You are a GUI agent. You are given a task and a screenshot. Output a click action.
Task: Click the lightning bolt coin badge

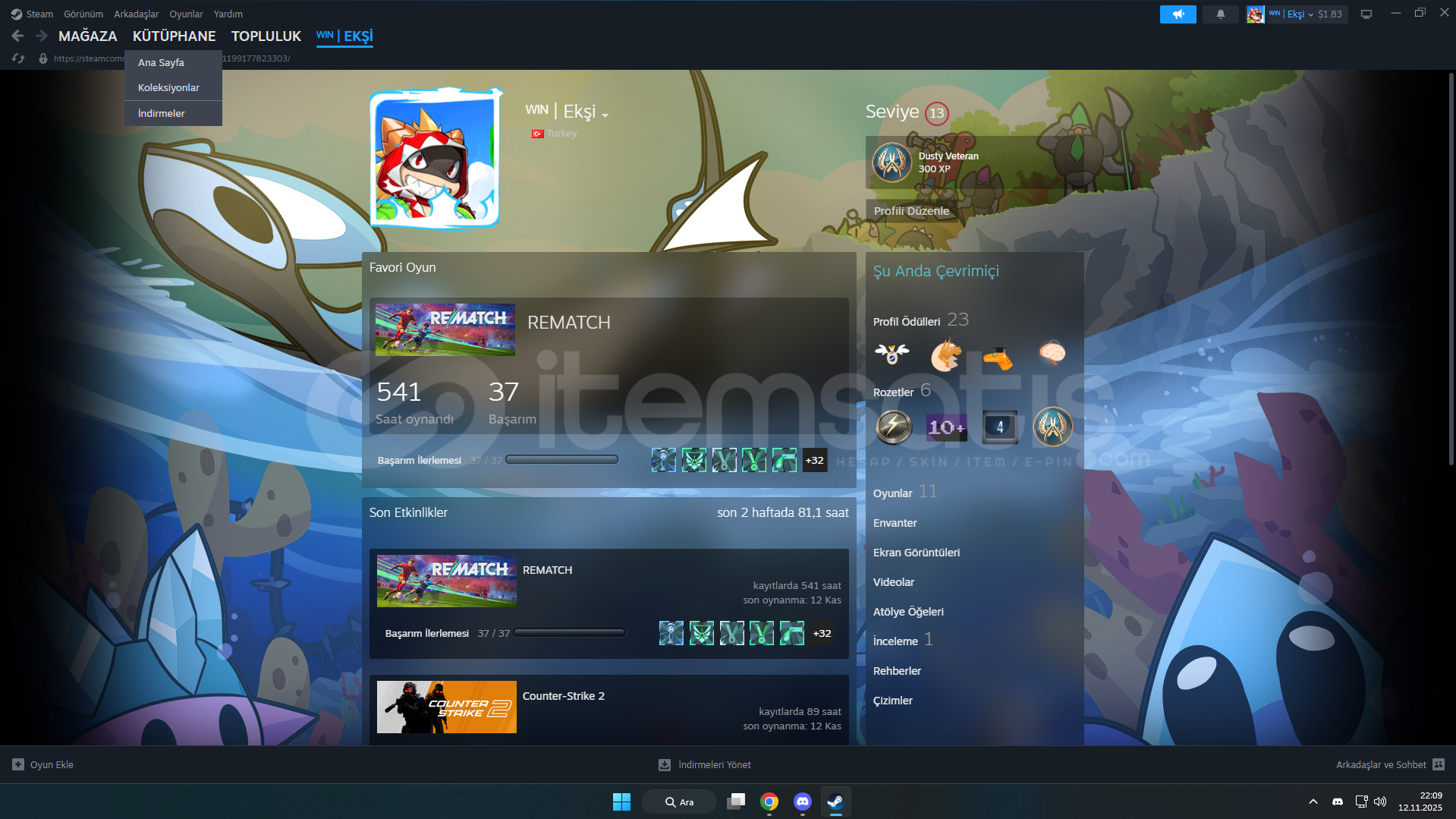(894, 427)
